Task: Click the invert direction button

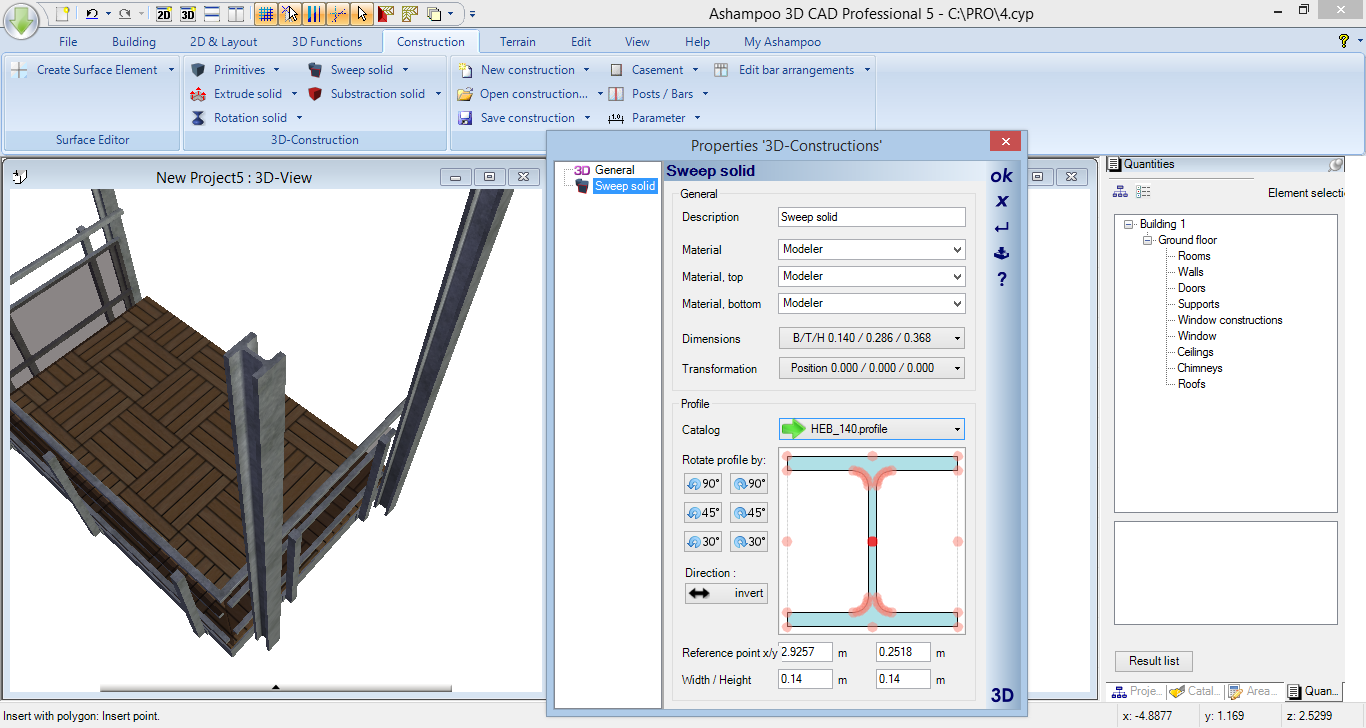Action: (726, 593)
